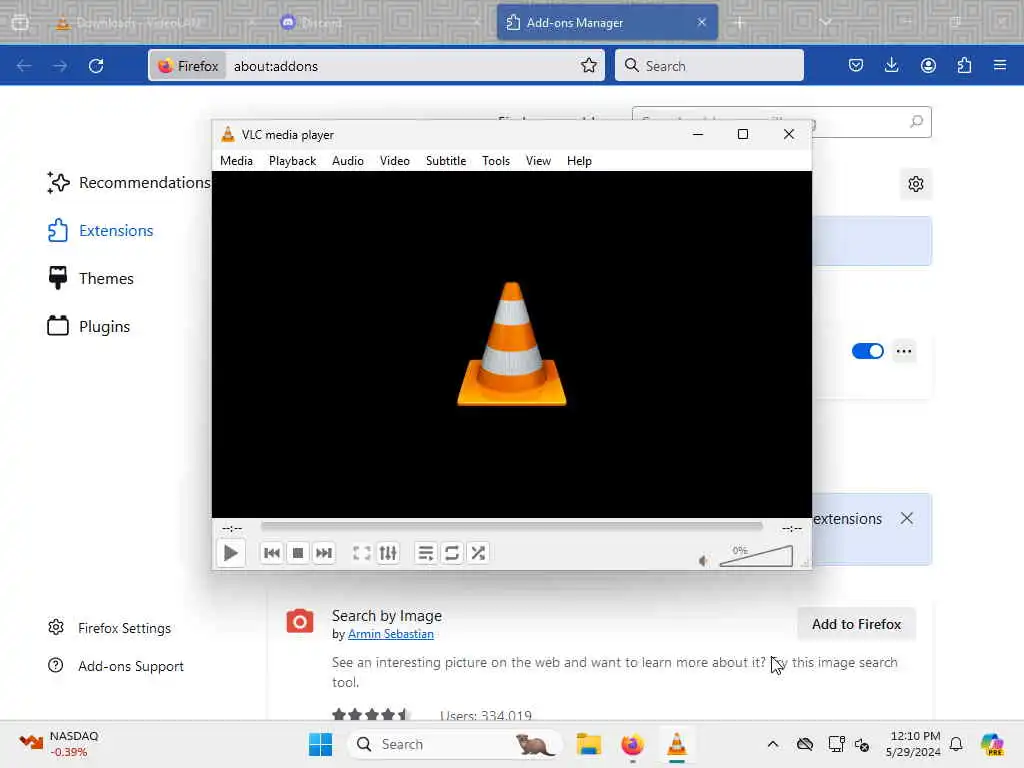Screen dimensions: 1024x768
Task: Open Firefox hamburger application menu
Action: pos(1000,65)
